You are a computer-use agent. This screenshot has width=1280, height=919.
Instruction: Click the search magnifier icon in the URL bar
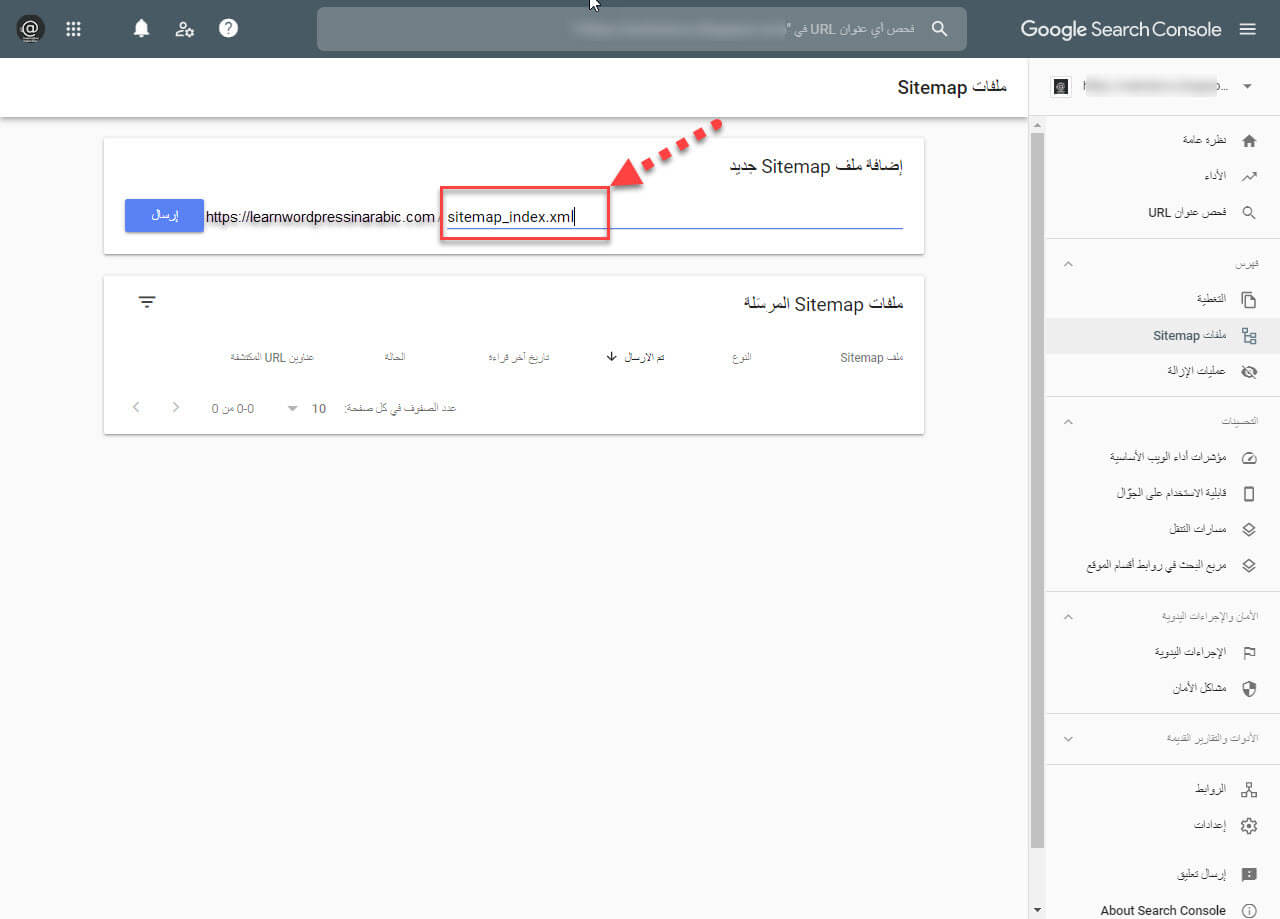click(939, 29)
